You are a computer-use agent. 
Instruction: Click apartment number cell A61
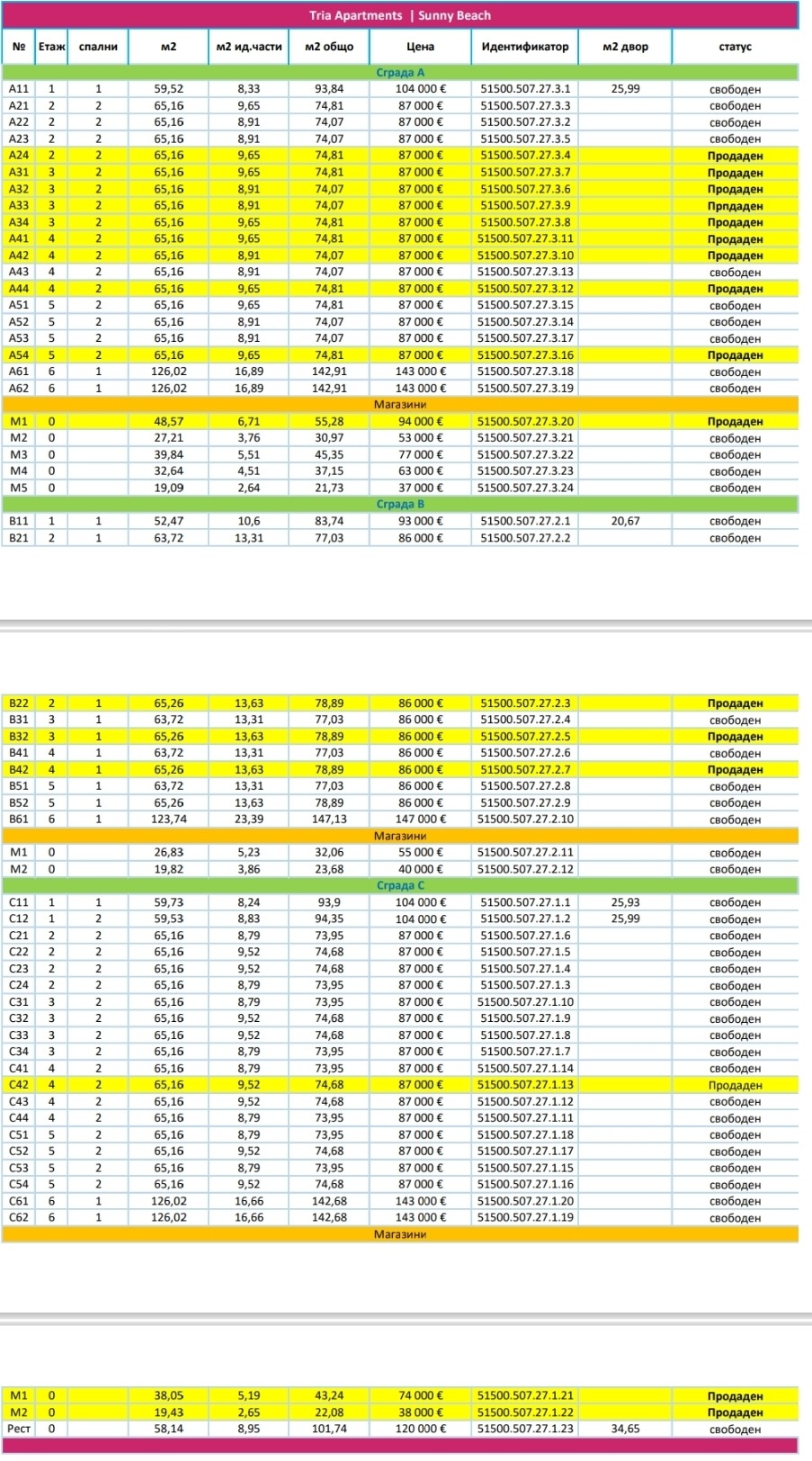(x=19, y=372)
